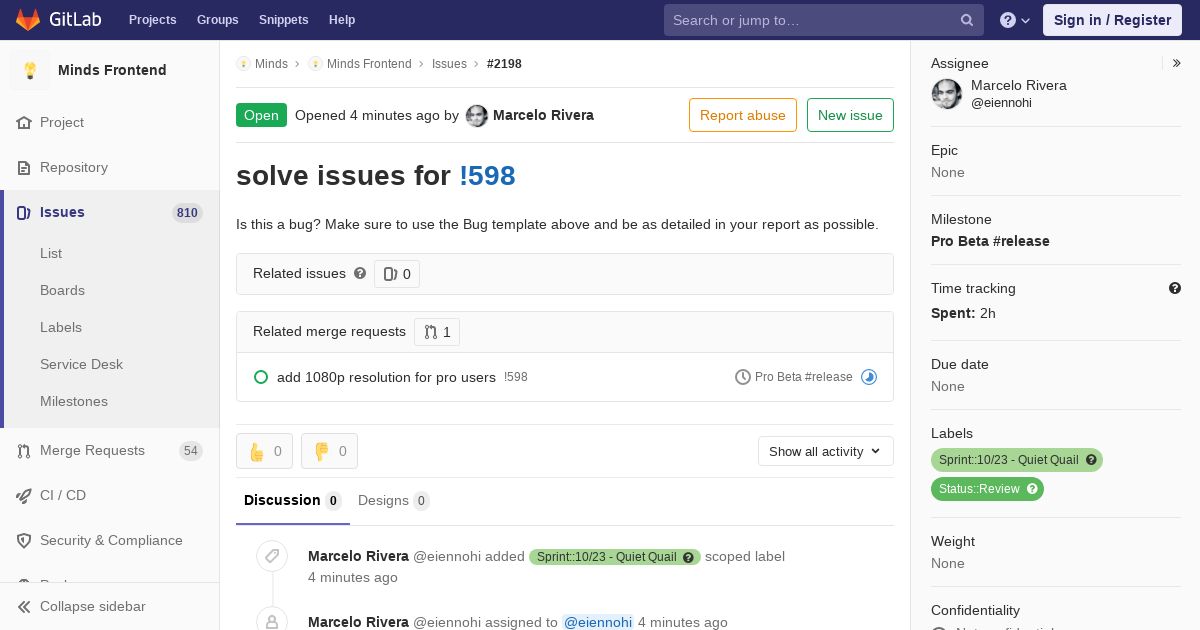Click Marcelo Rivera avatar in assignee panel
The width and height of the screenshot is (1200, 630).
[x=947, y=94]
